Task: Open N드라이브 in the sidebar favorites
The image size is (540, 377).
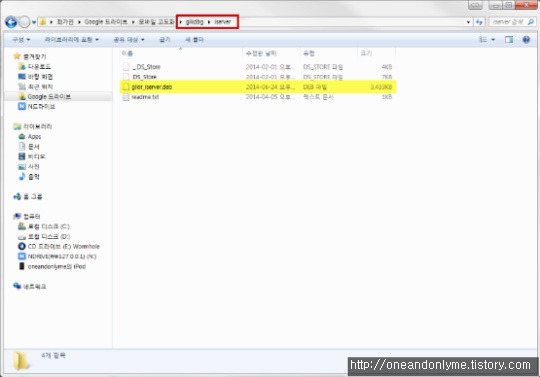Action: pos(37,106)
